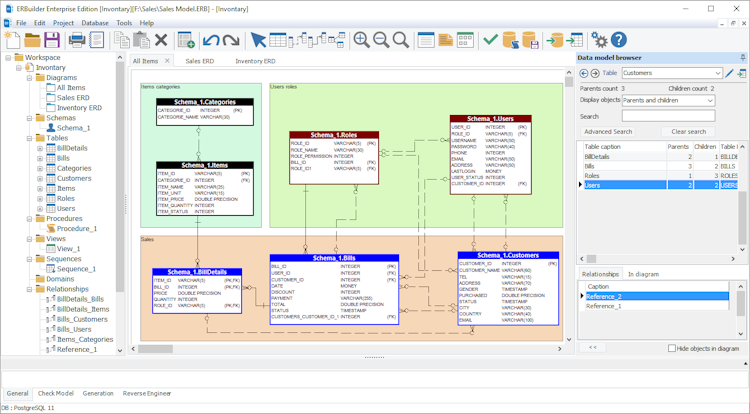Open help with the question mark icon

(618, 40)
